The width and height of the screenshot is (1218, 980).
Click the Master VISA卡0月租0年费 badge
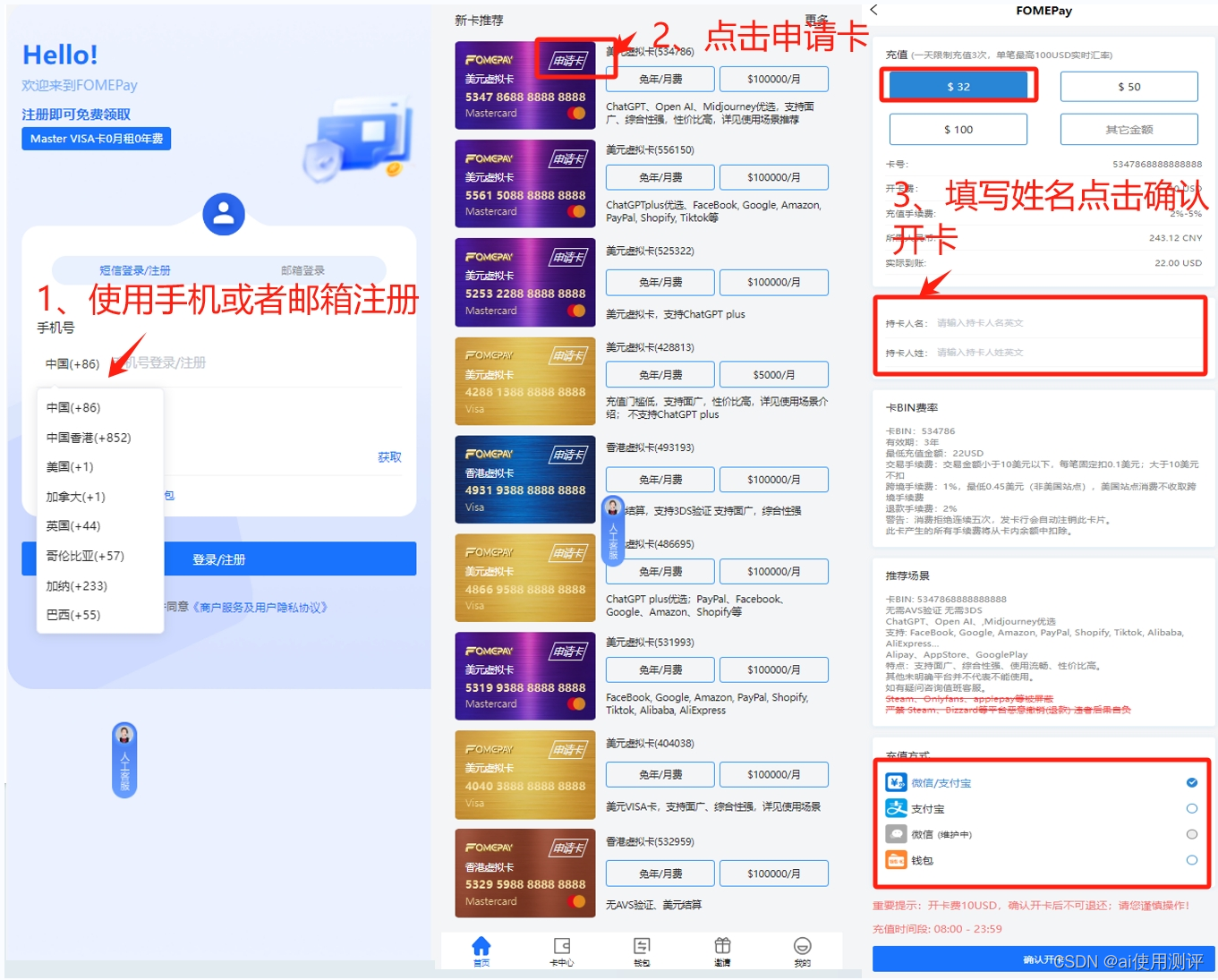pos(97,139)
